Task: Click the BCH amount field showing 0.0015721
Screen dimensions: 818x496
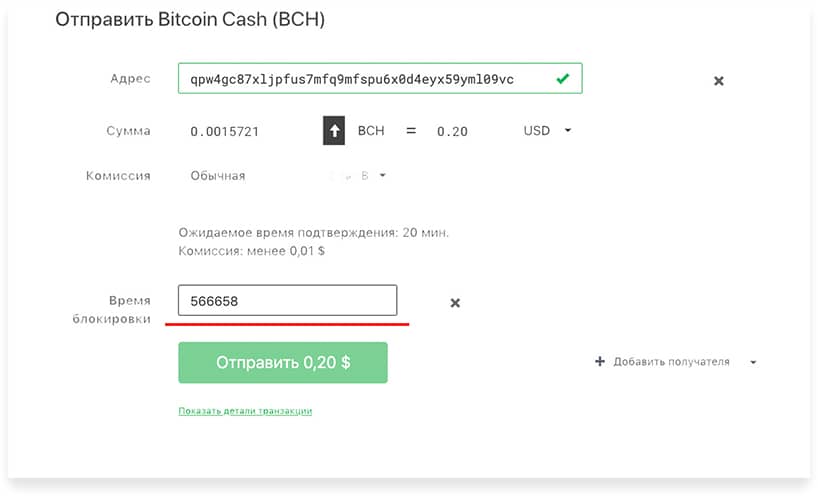Action: point(224,131)
